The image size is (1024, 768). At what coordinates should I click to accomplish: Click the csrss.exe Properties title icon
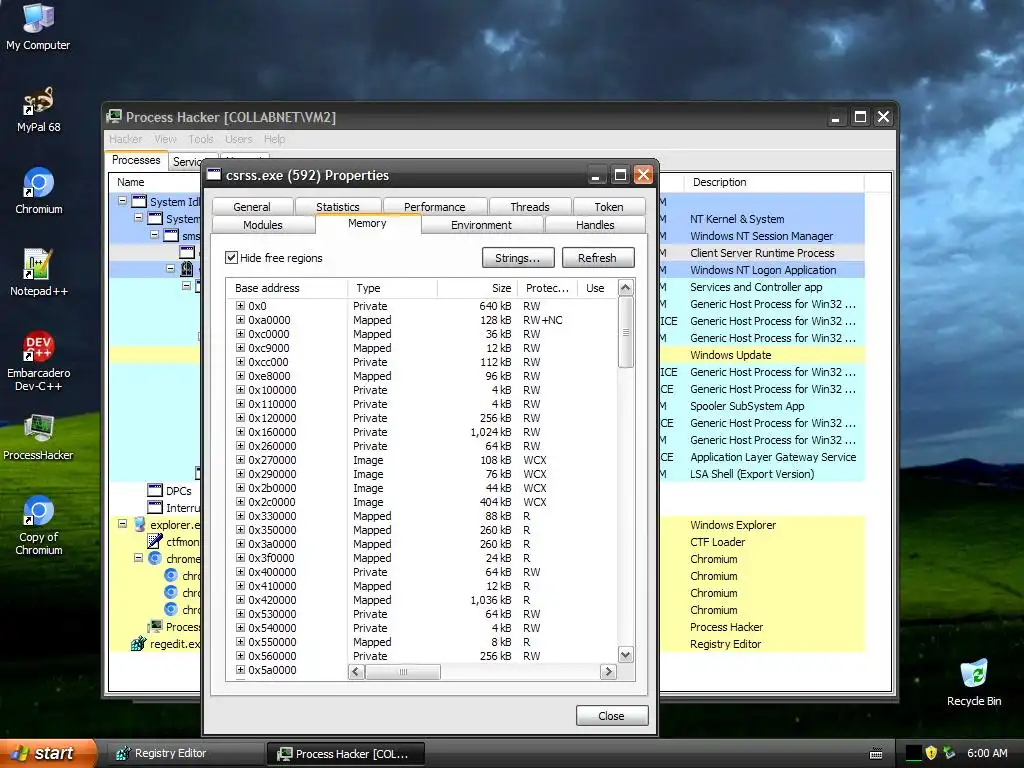tap(214, 174)
